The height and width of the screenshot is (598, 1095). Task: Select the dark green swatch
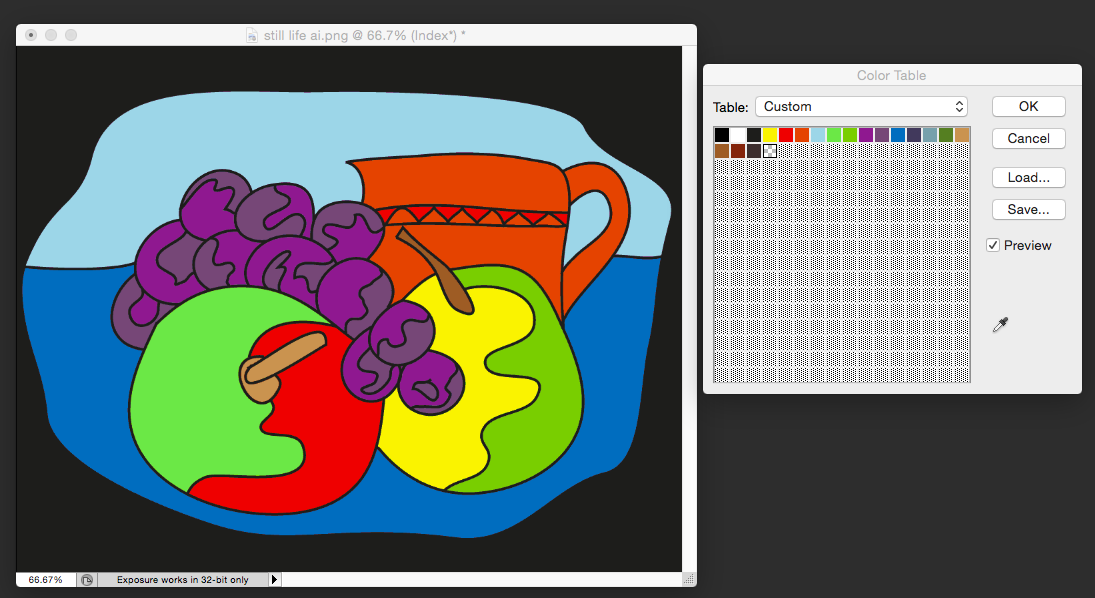(946, 135)
